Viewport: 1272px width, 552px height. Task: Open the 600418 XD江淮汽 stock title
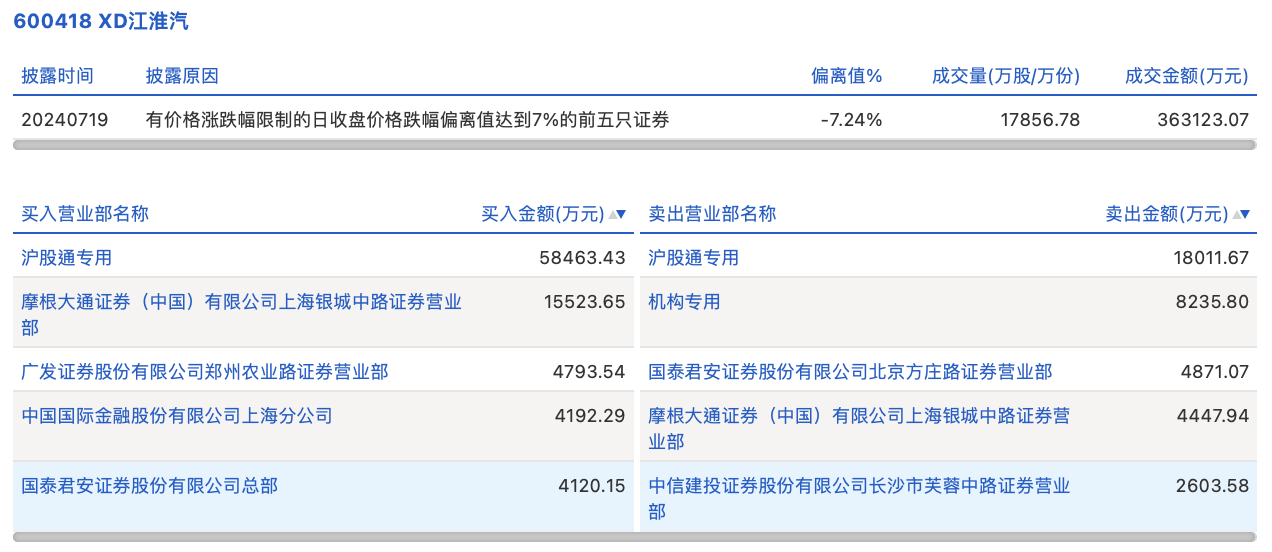(101, 21)
